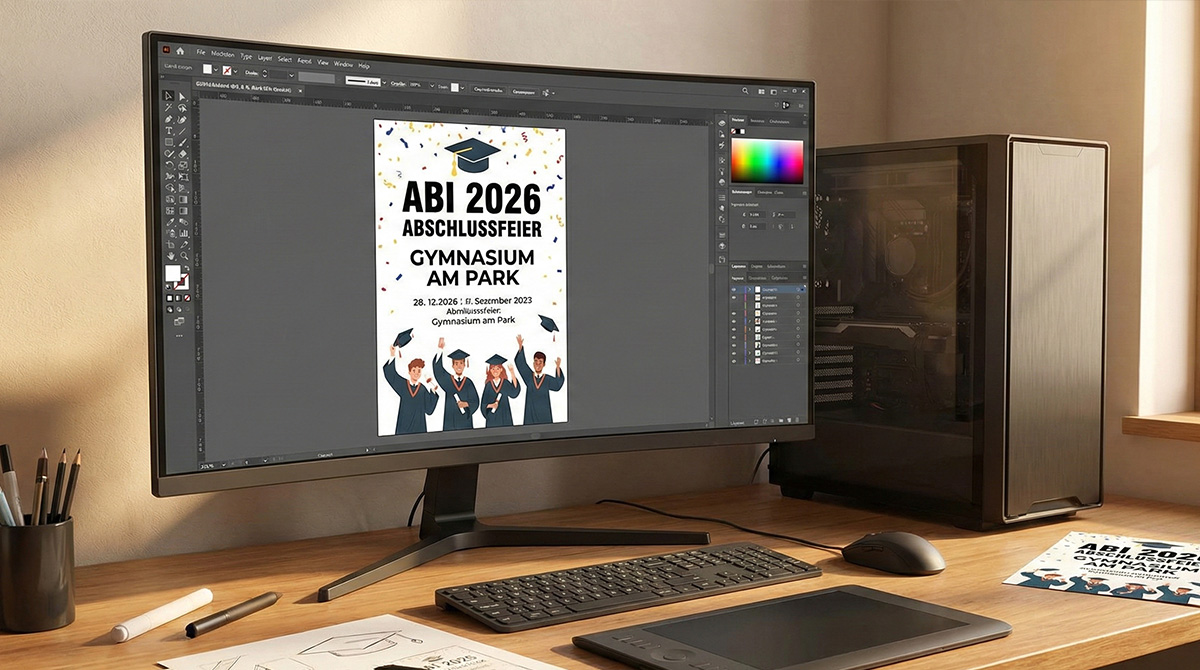Image resolution: width=1200 pixels, height=670 pixels.
Task: Hide the second layer using its eye icon
Action: pyautogui.click(x=735, y=298)
